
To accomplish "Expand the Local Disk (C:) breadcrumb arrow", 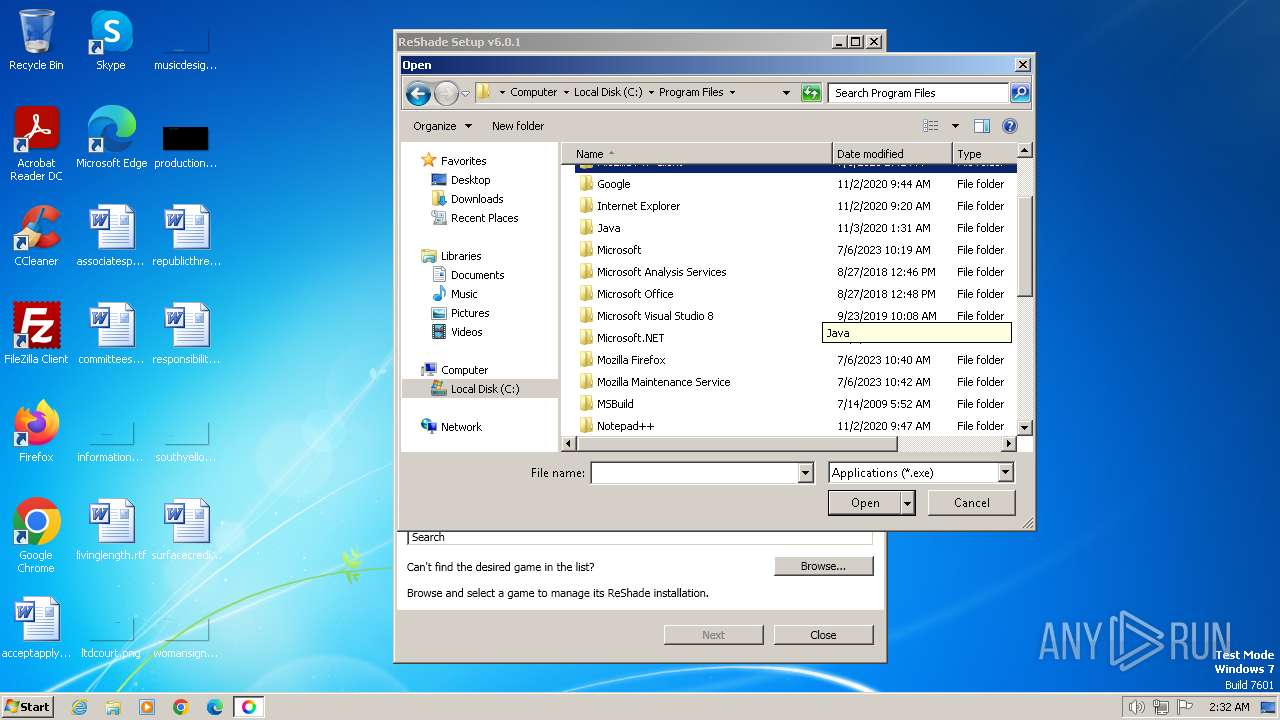I will pos(651,93).
